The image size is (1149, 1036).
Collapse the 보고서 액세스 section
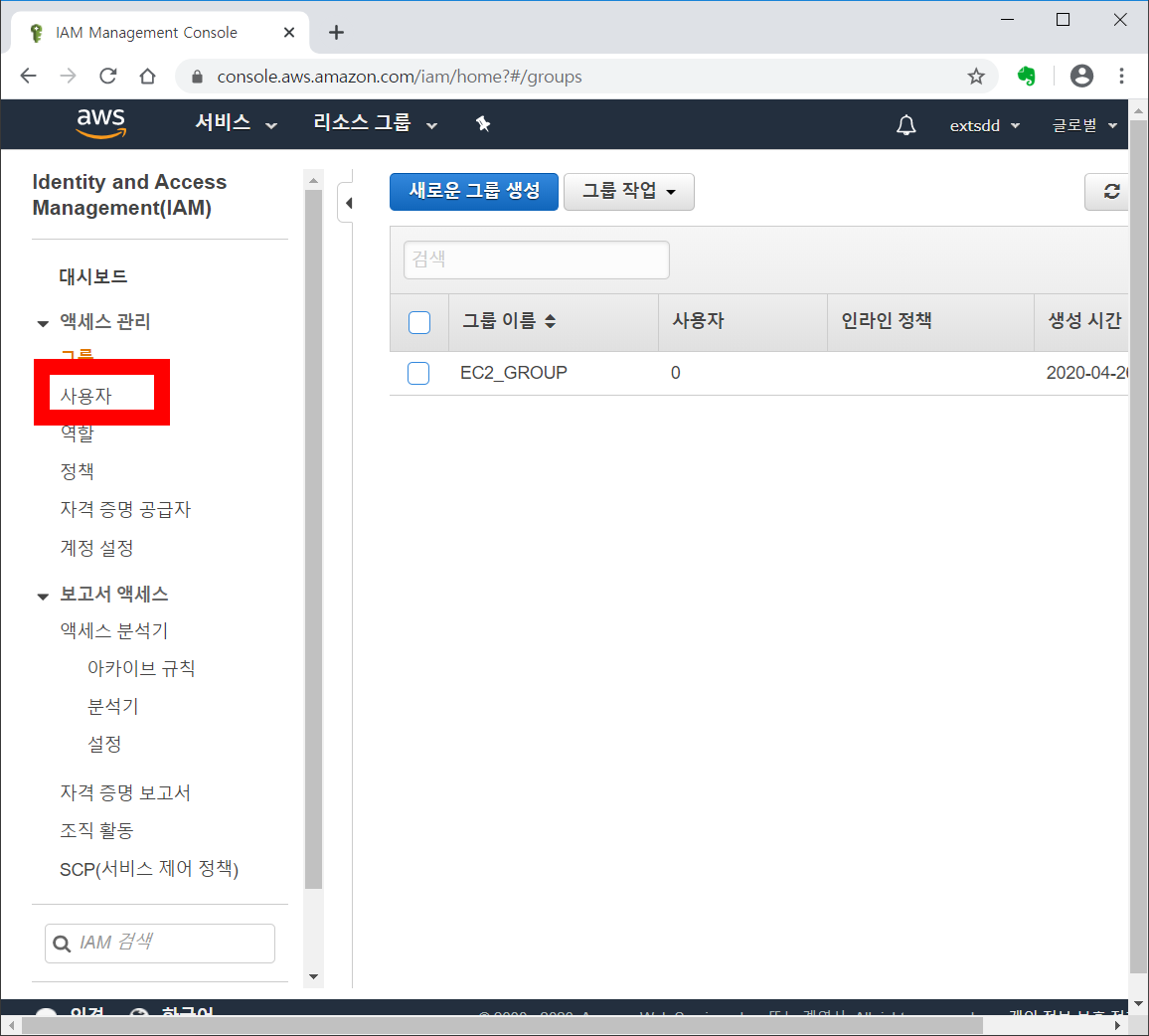43,597
